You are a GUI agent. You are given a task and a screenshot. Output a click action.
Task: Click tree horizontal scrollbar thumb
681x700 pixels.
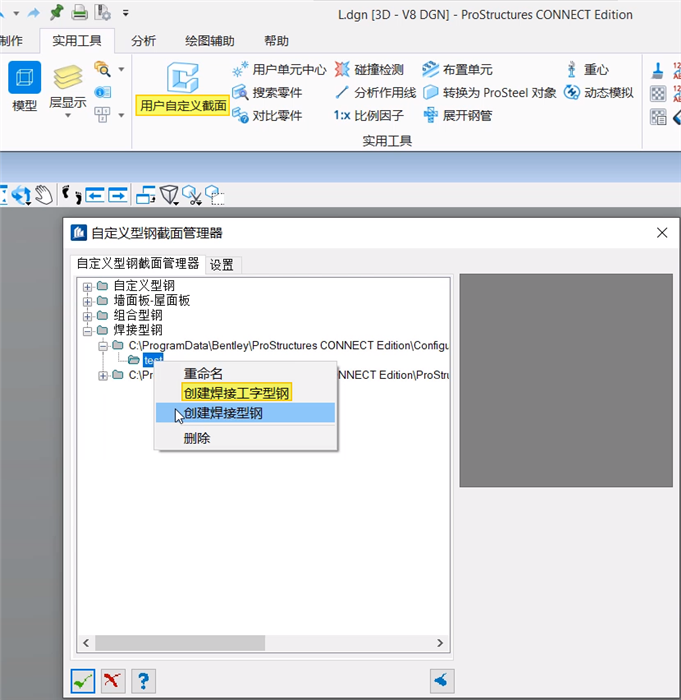click(x=180, y=643)
